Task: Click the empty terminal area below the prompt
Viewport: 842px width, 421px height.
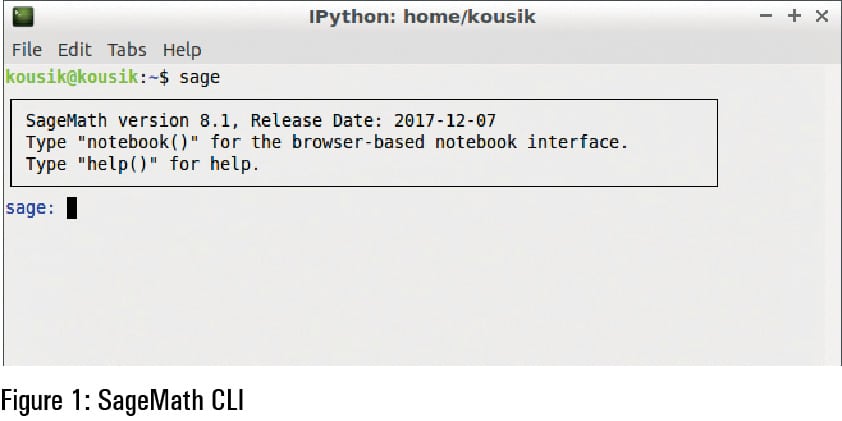Action: (x=420, y=290)
